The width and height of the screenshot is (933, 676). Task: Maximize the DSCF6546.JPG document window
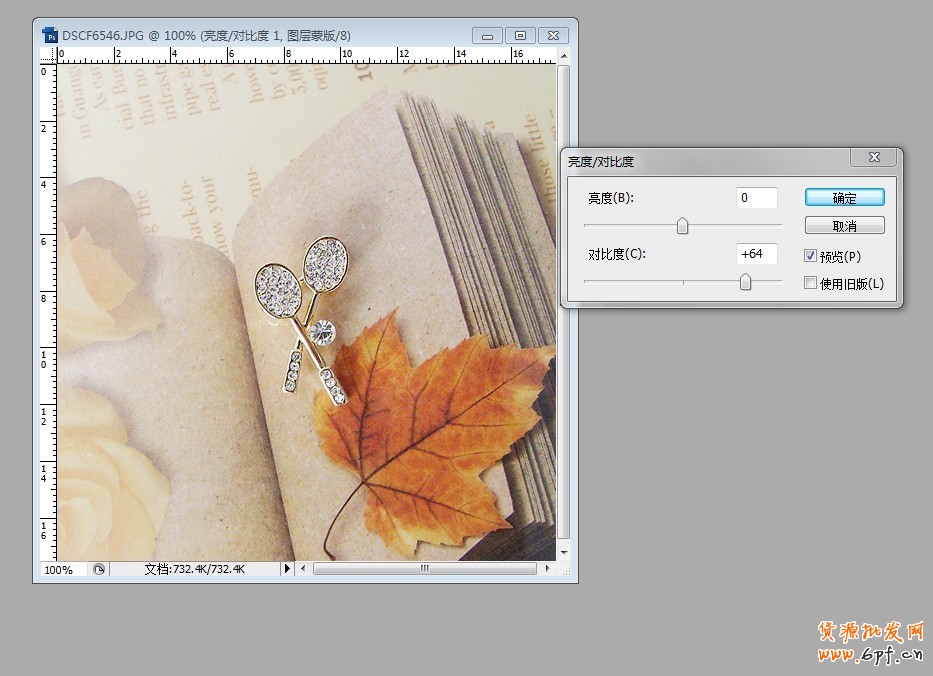pos(520,35)
